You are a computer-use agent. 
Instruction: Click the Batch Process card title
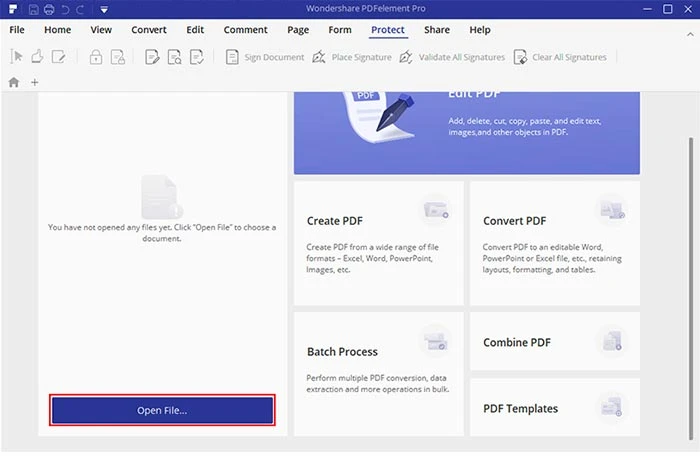(x=342, y=352)
